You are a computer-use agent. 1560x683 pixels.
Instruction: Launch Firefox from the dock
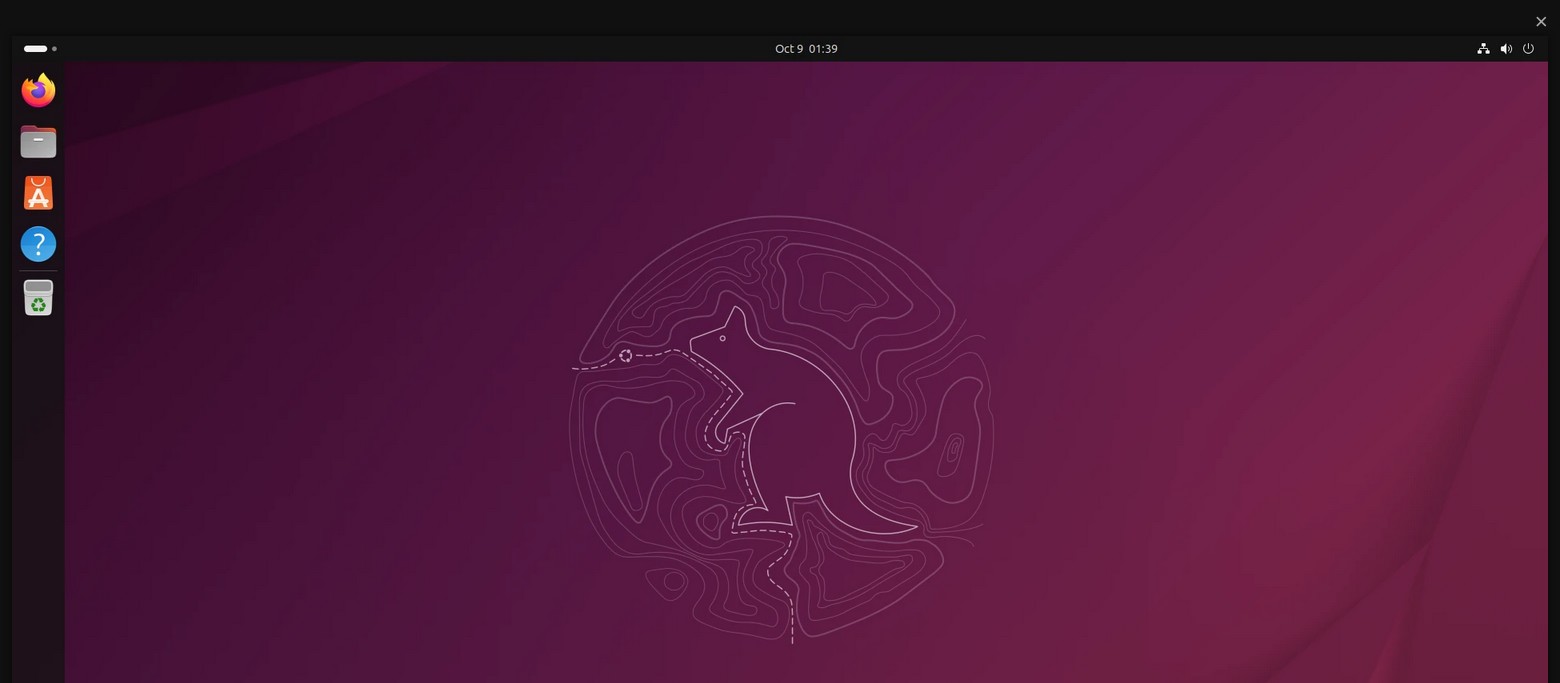38,91
